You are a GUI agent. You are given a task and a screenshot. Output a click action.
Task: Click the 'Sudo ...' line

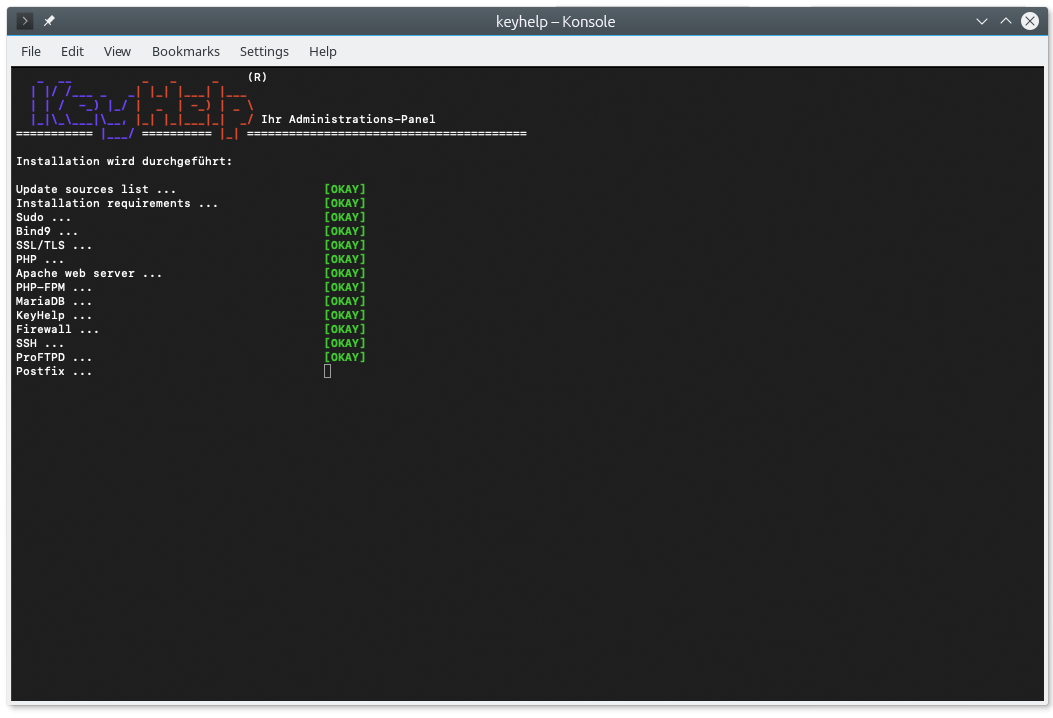[44, 218]
